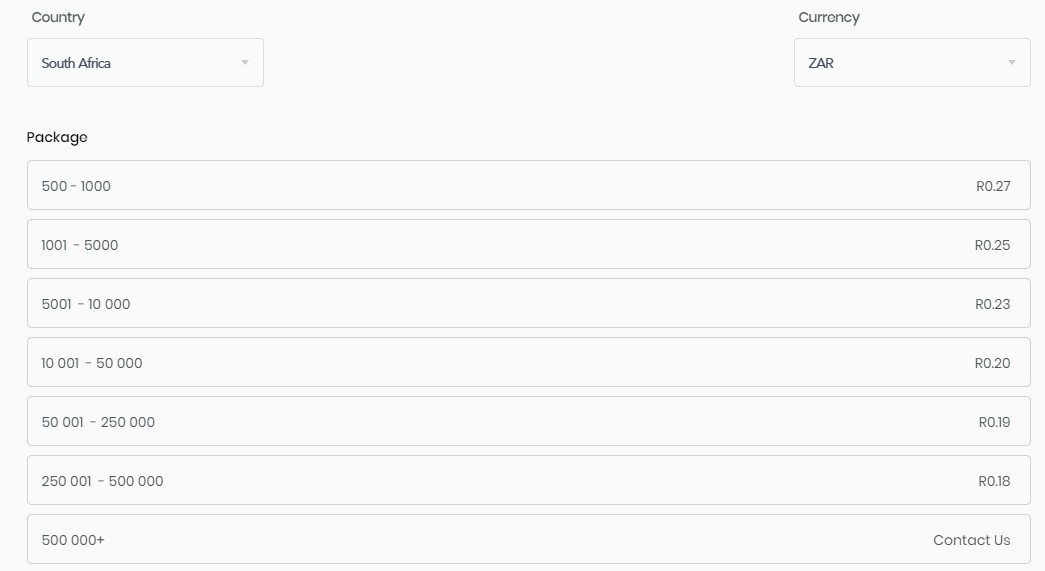
Task: Click the ZAR text in Currency field
Action: pyautogui.click(x=821, y=63)
